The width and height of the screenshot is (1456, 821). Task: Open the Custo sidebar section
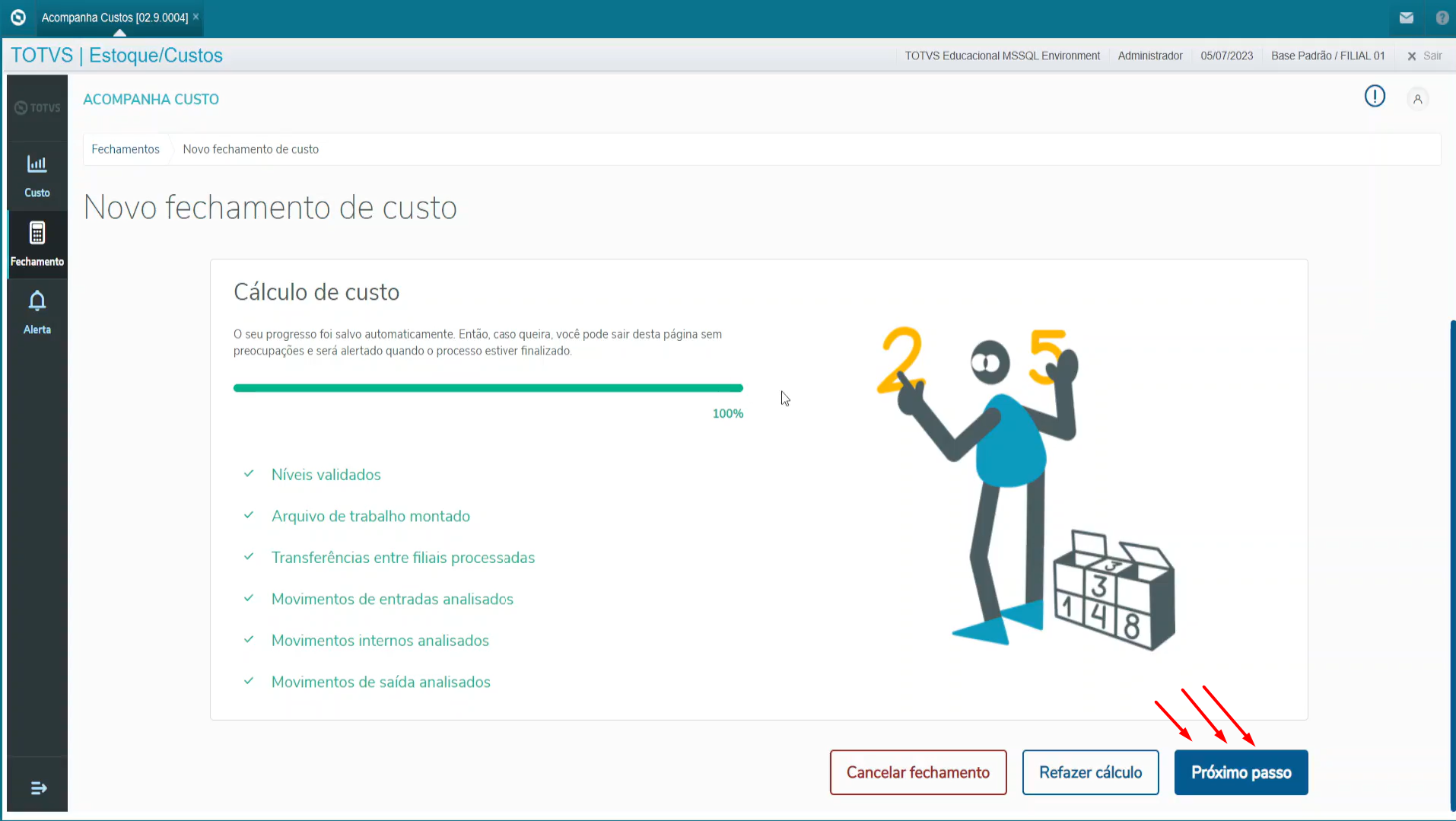tap(37, 176)
